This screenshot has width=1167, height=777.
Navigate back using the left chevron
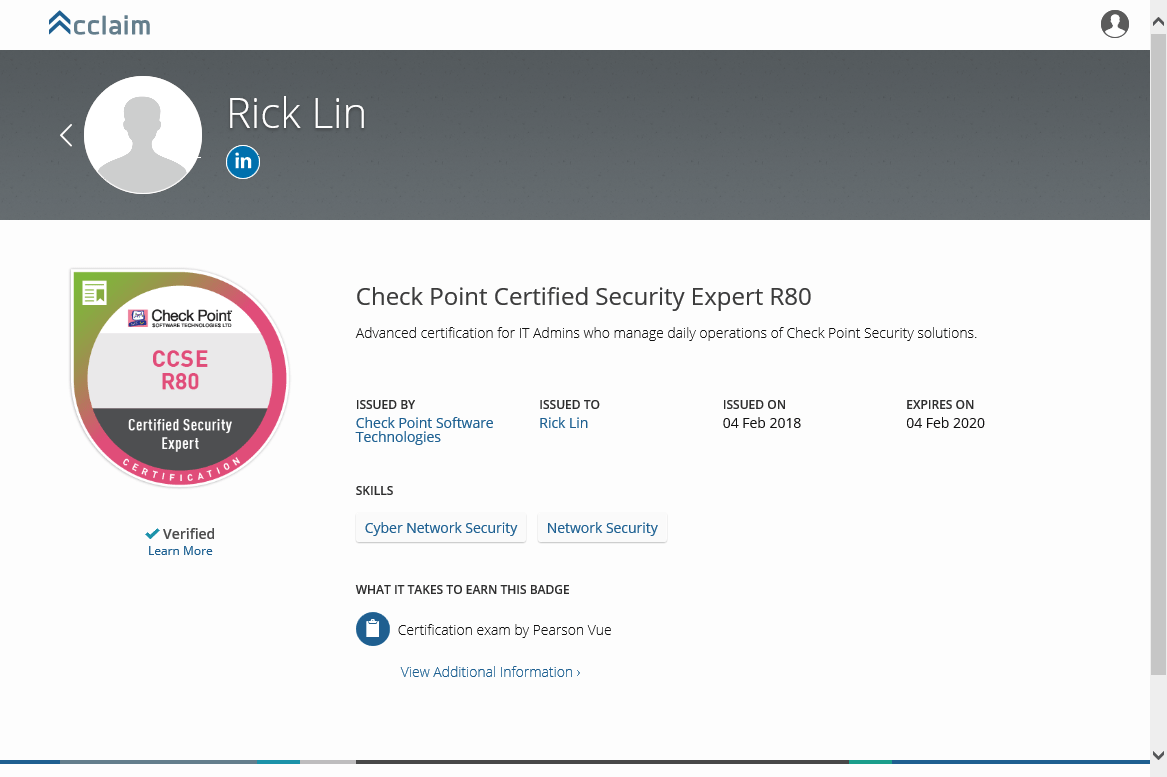65,134
